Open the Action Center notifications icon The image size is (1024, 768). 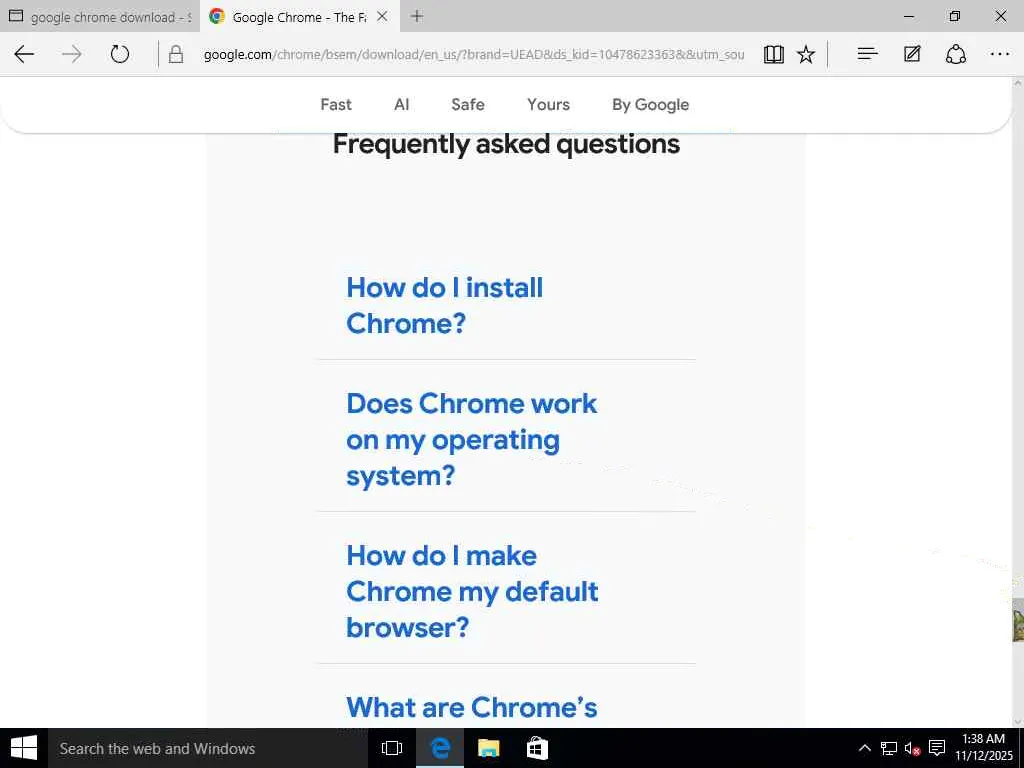[937, 748]
